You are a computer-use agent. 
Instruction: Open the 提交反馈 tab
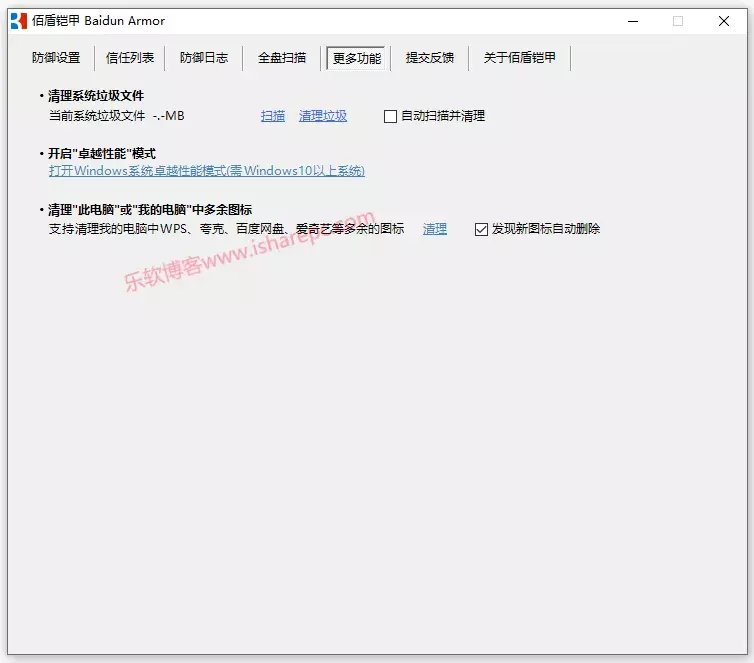coord(429,58)
